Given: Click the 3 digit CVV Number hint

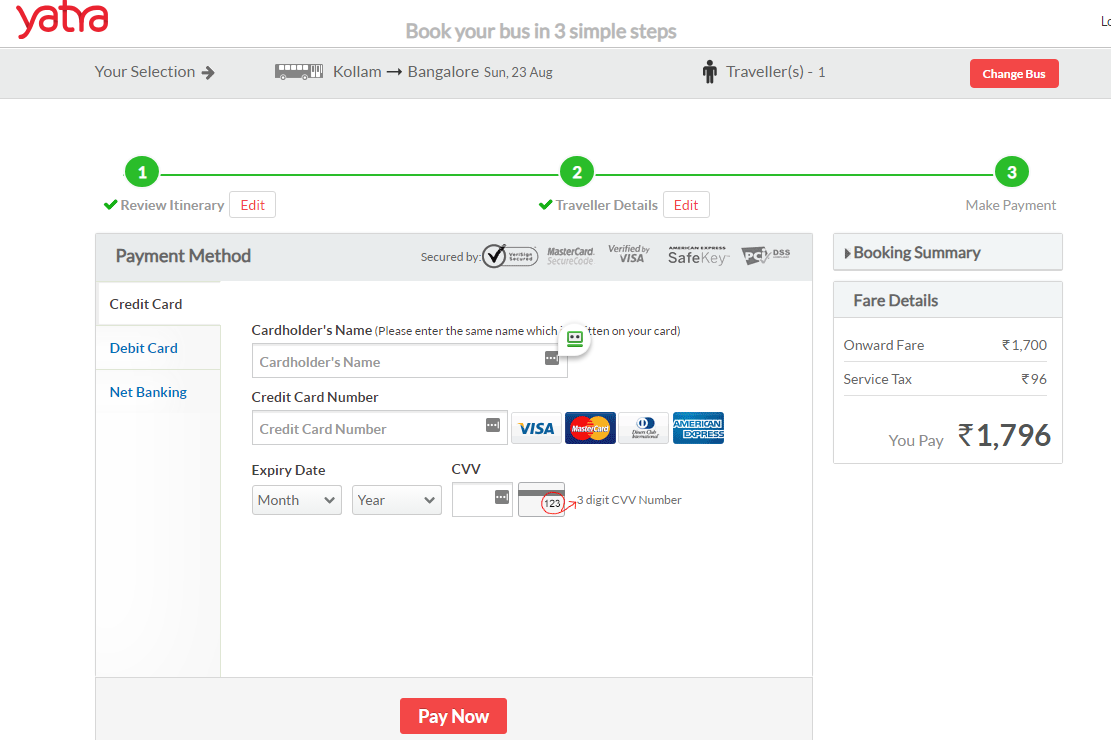Looking at the screenshot, I should pos(629,500).
